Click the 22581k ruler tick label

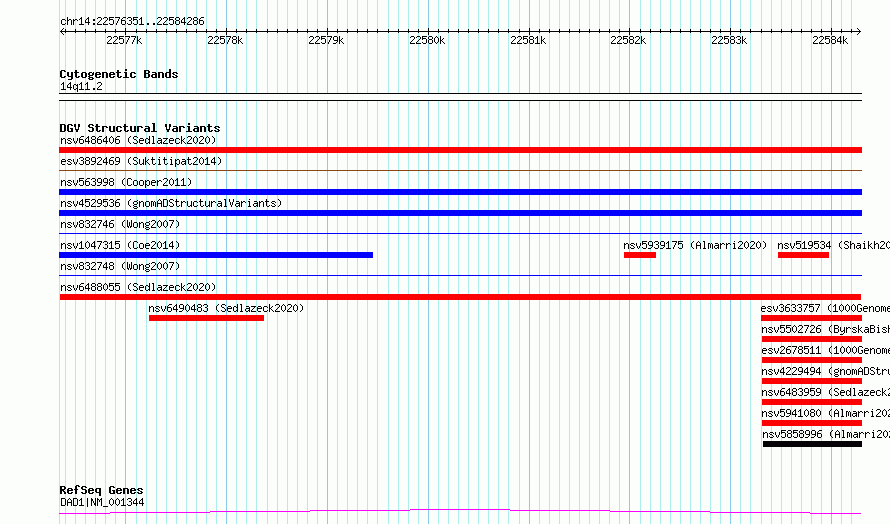click(528, 40)
